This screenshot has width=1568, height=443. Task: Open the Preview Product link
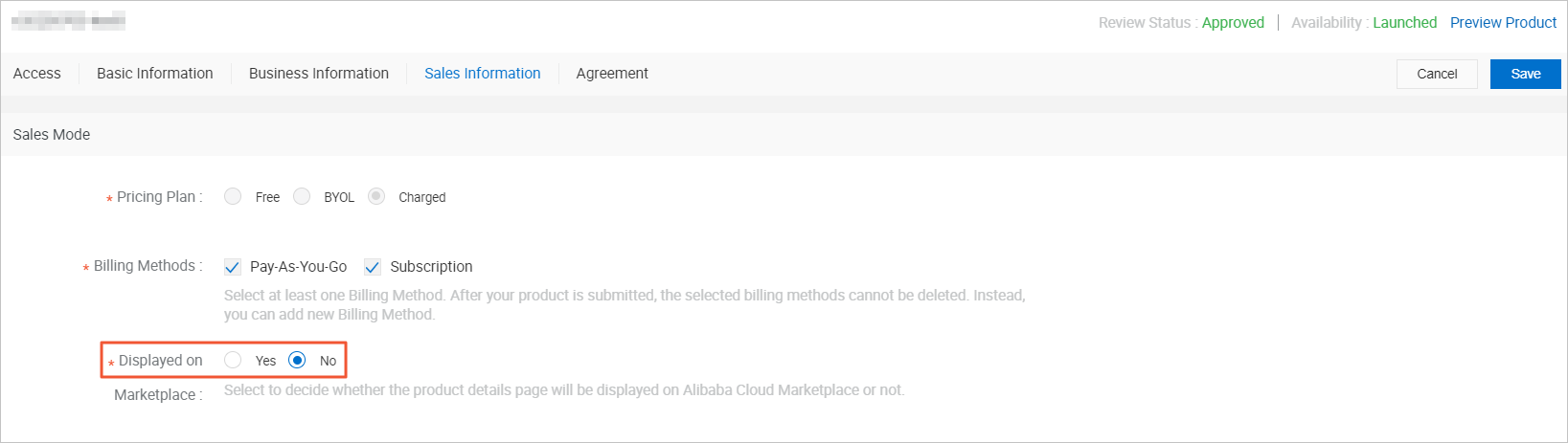click(x=1504, y=23)
